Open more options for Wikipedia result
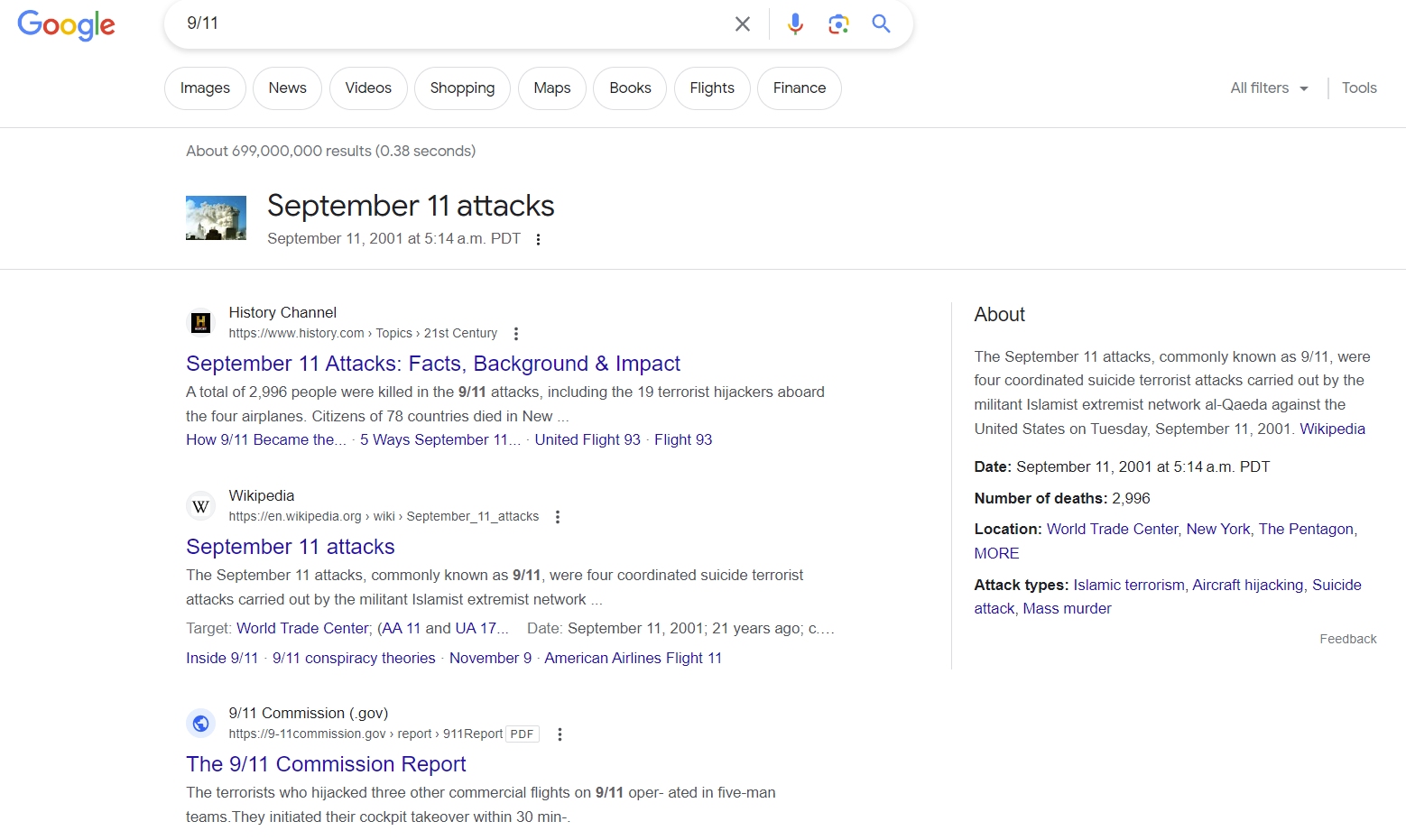Viewport: 1406px width, 840px height. (x=558, y=517)
